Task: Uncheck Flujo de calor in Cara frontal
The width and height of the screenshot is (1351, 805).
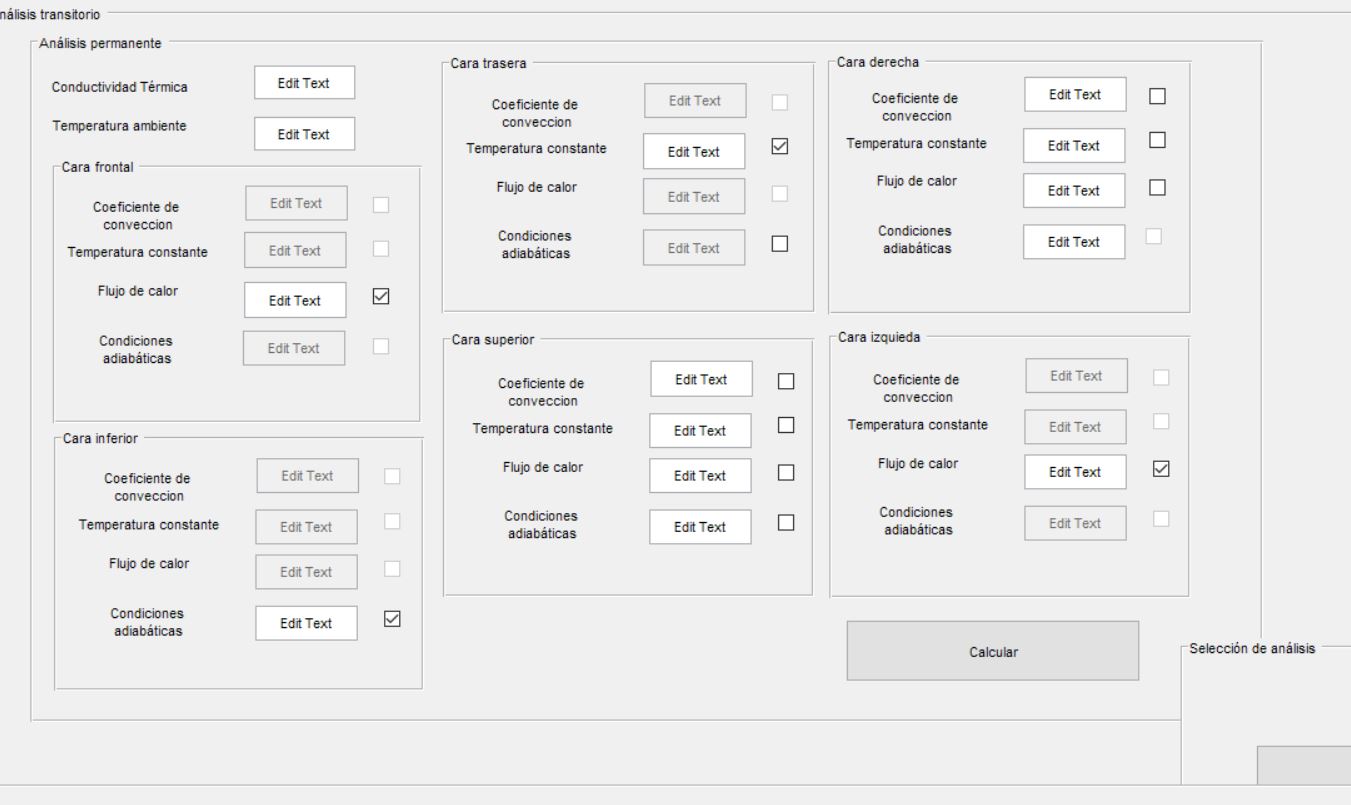Action: pos(380,297)
